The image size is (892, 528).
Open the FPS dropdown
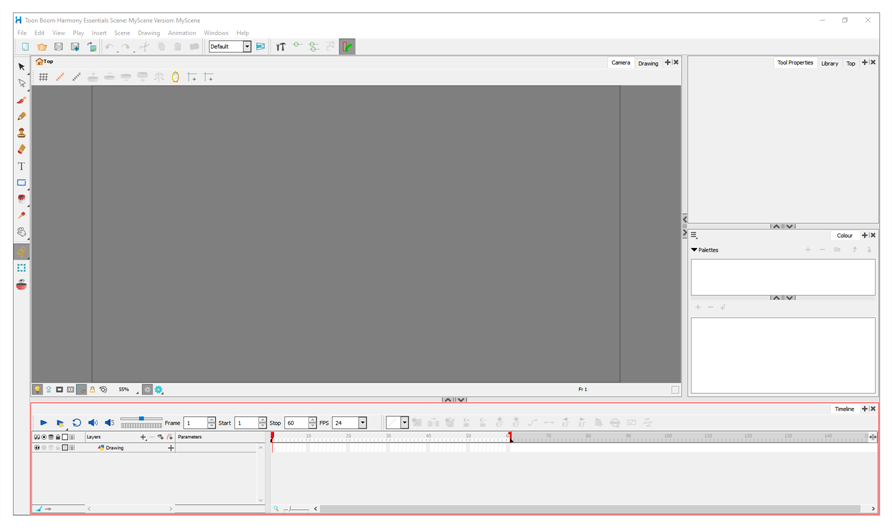pyautogui.click(x=362, y=423)
